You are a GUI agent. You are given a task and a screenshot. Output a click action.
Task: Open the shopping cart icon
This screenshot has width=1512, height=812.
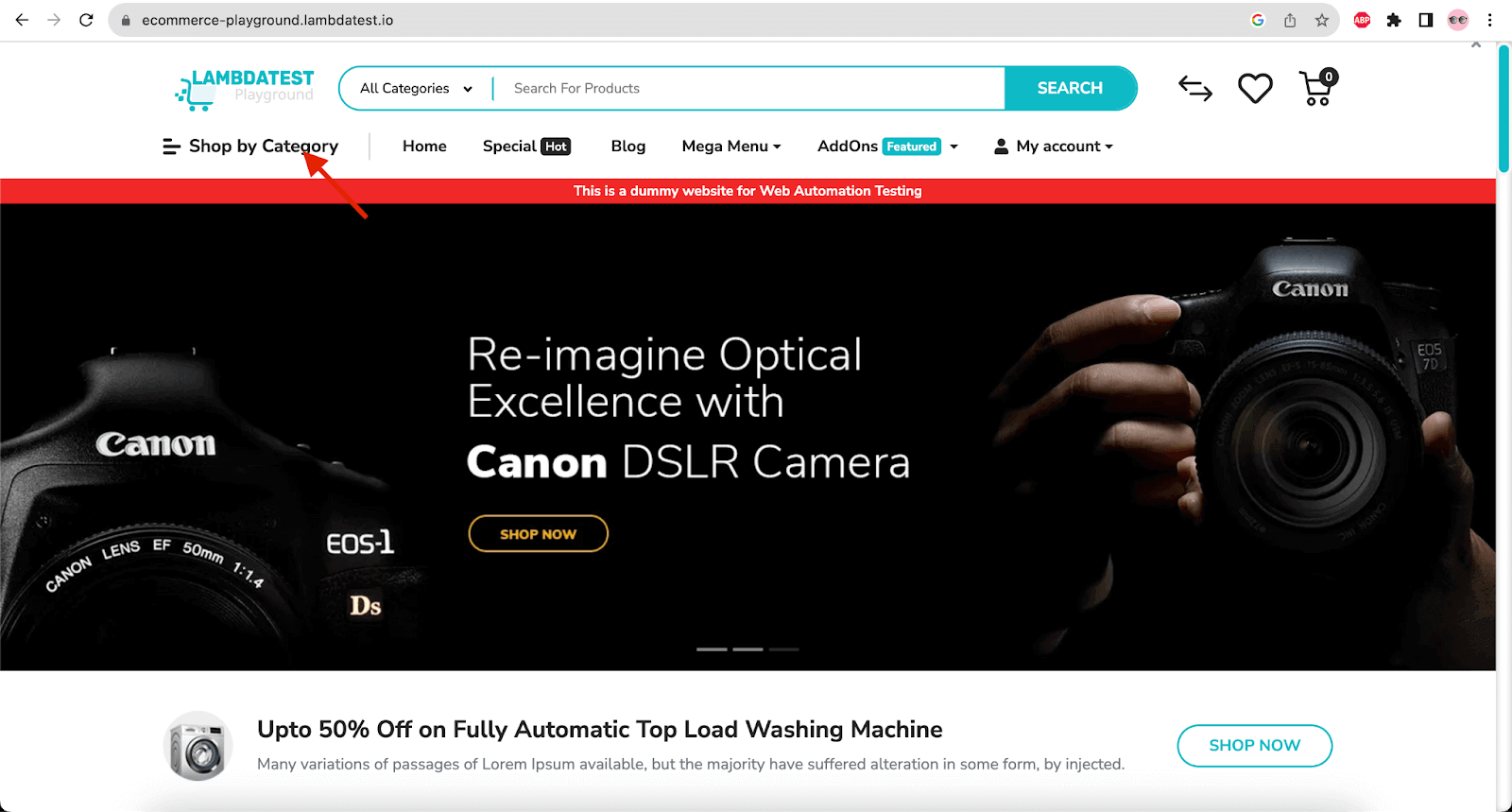click(1316, 89)
